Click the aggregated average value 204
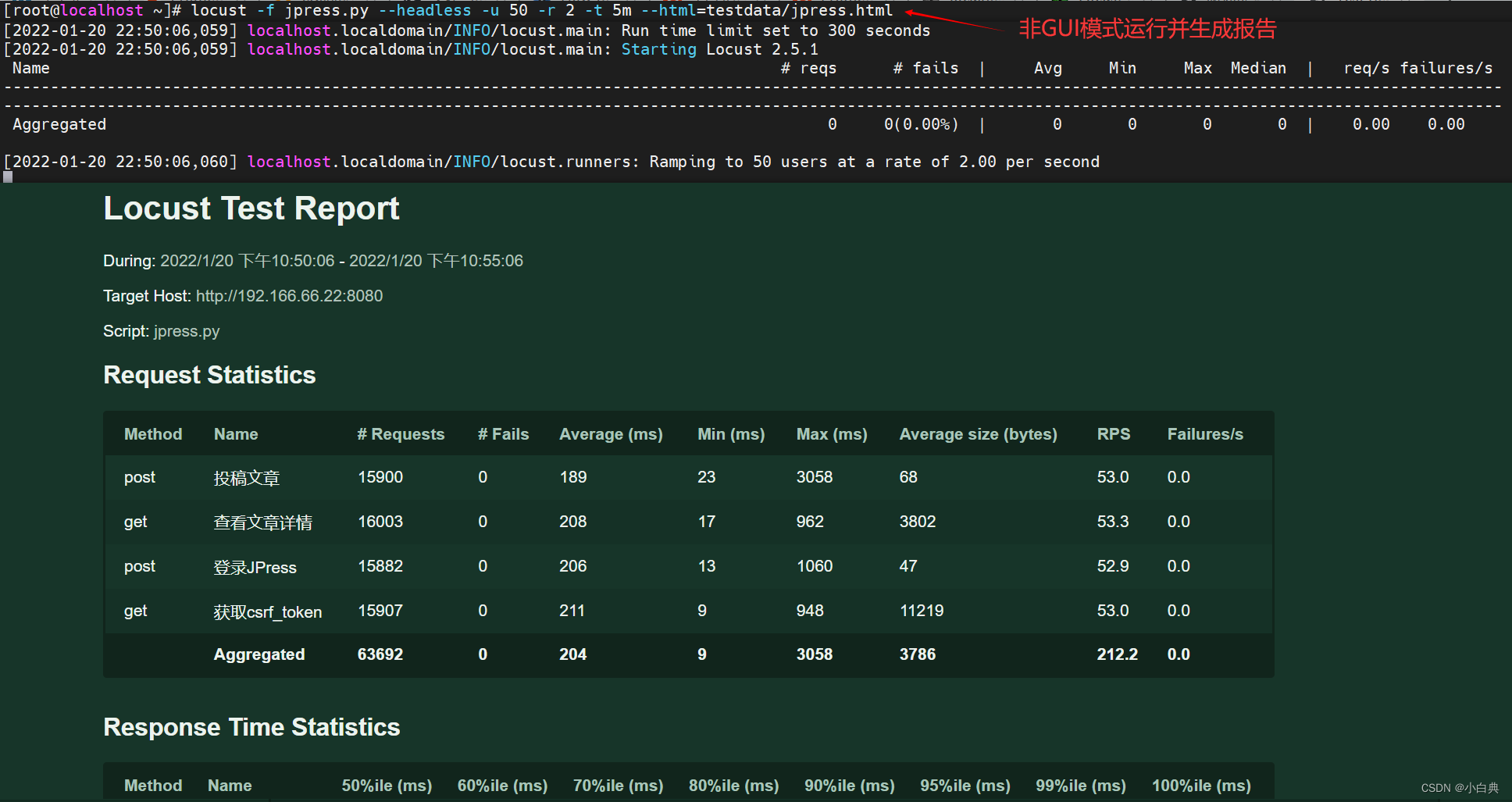1512x802 pixels. pyautogui.click(x=573, y=654)
